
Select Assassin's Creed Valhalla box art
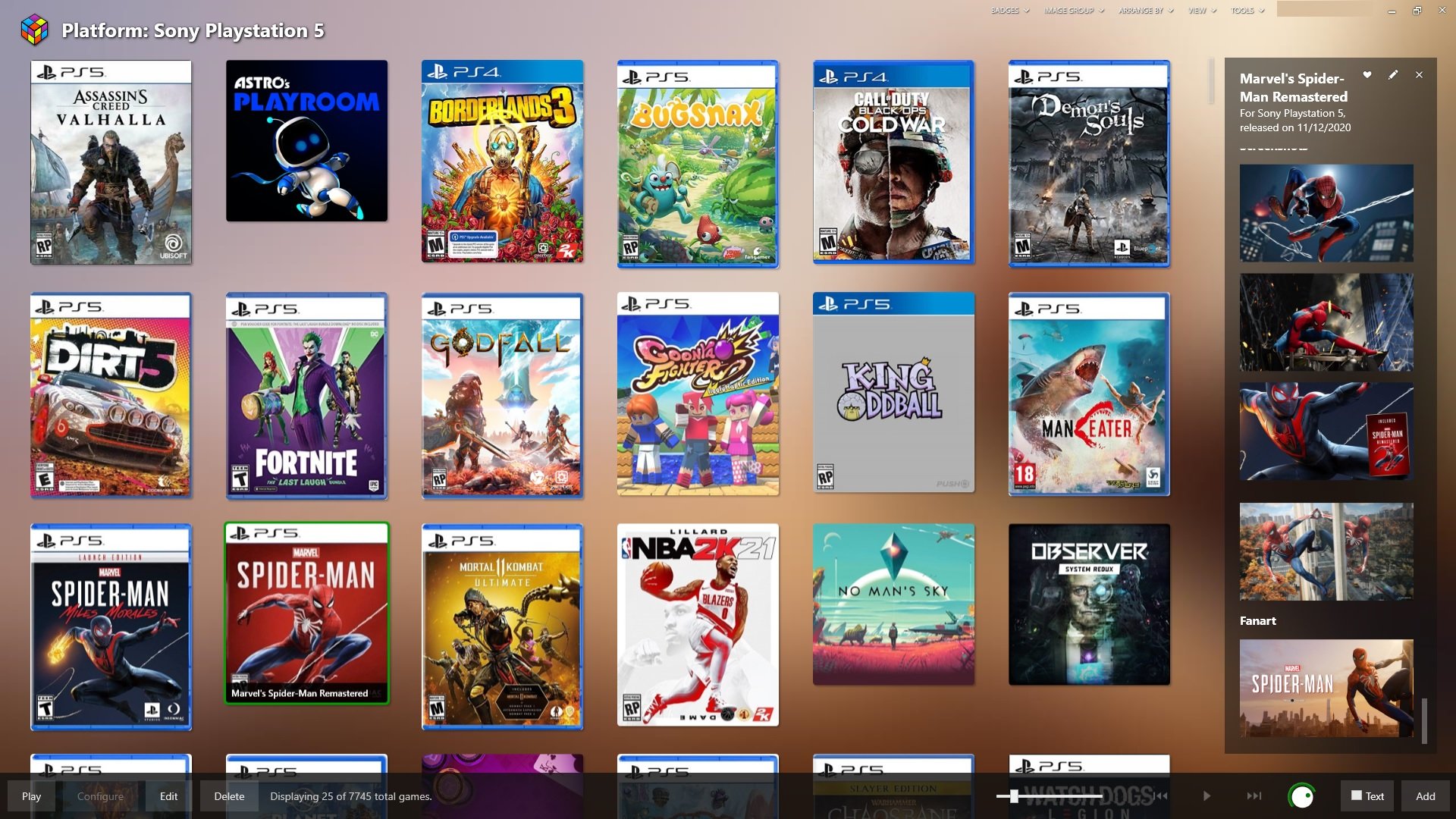(x=111, y=162)
